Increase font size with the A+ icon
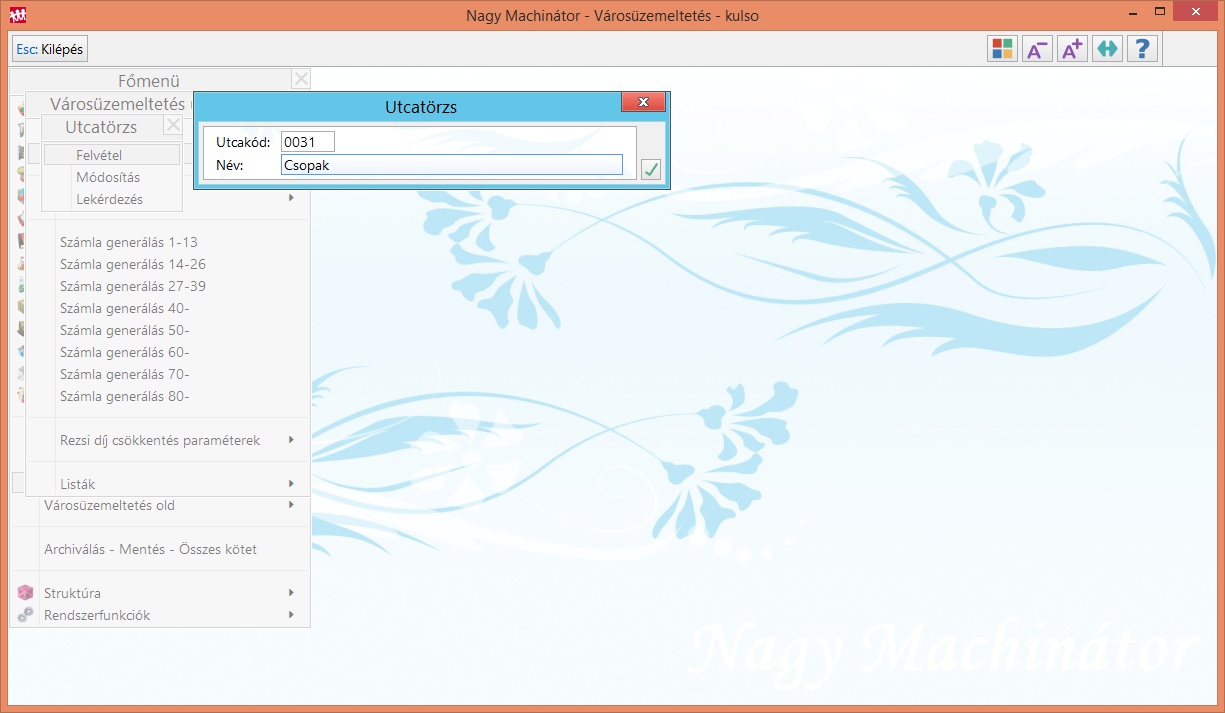Screen dimensions: 1225x713 tap(1072, 49)
